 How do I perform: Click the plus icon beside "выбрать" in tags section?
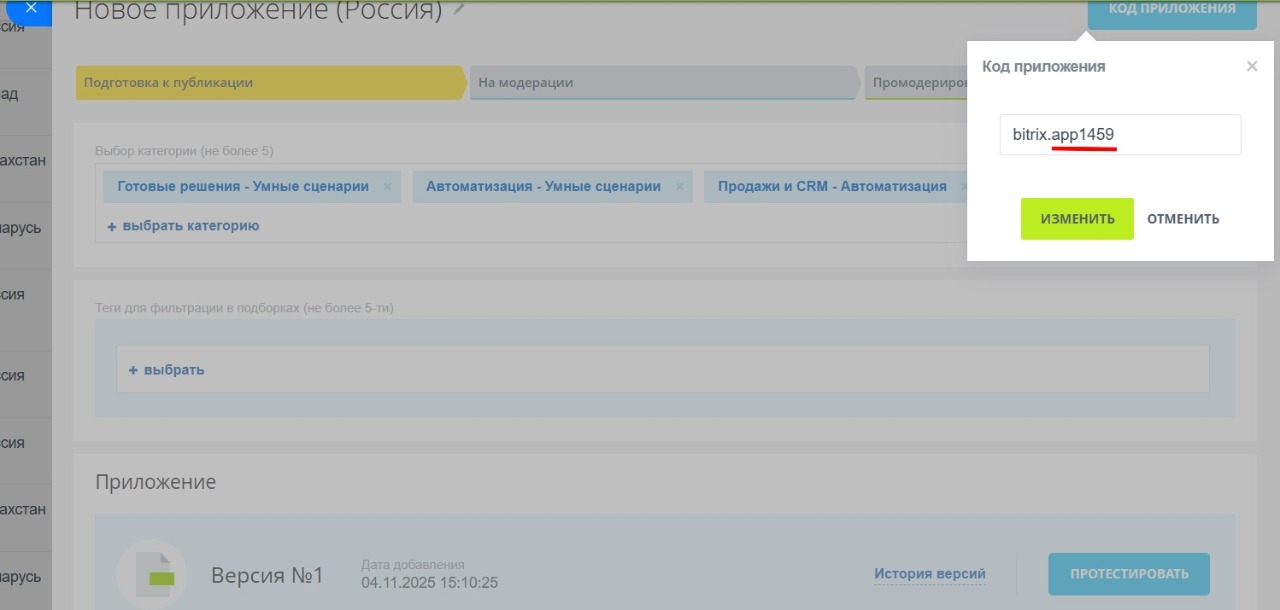coord(134,370)
